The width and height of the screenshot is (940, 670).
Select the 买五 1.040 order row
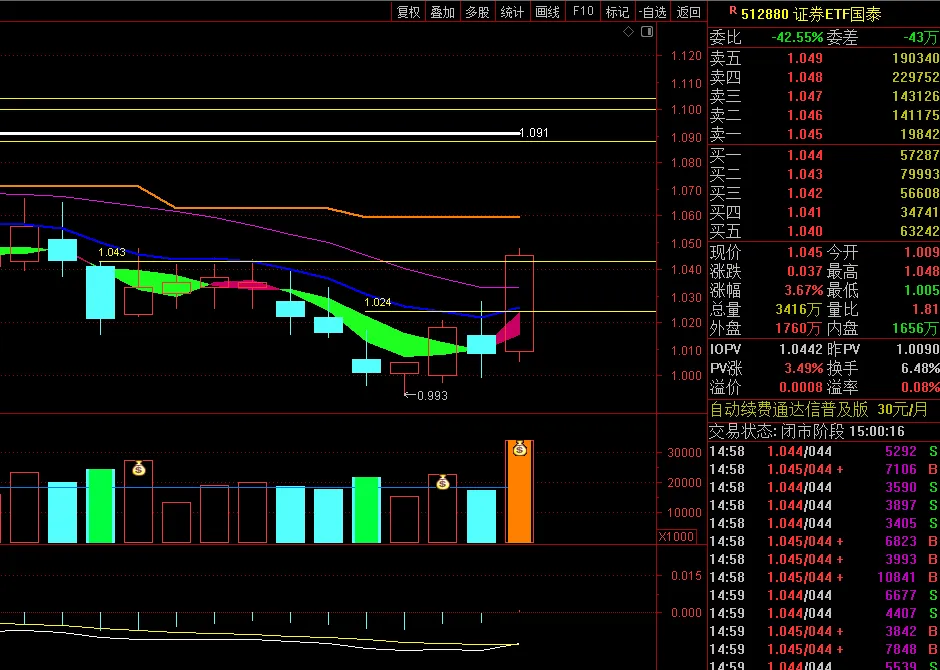point(824,231)
